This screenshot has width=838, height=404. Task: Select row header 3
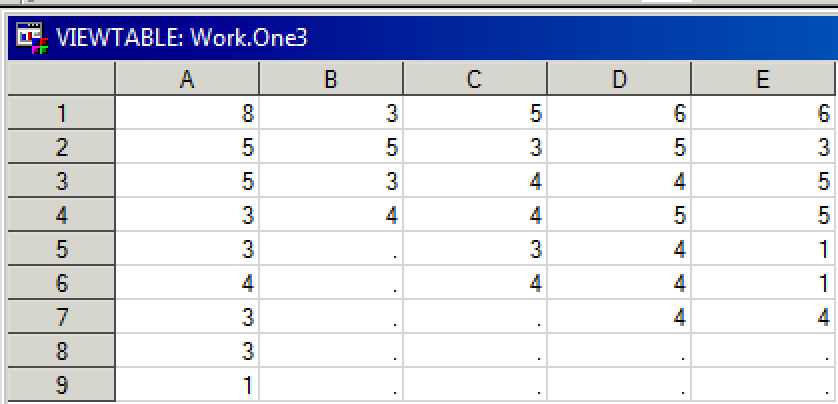61,182
